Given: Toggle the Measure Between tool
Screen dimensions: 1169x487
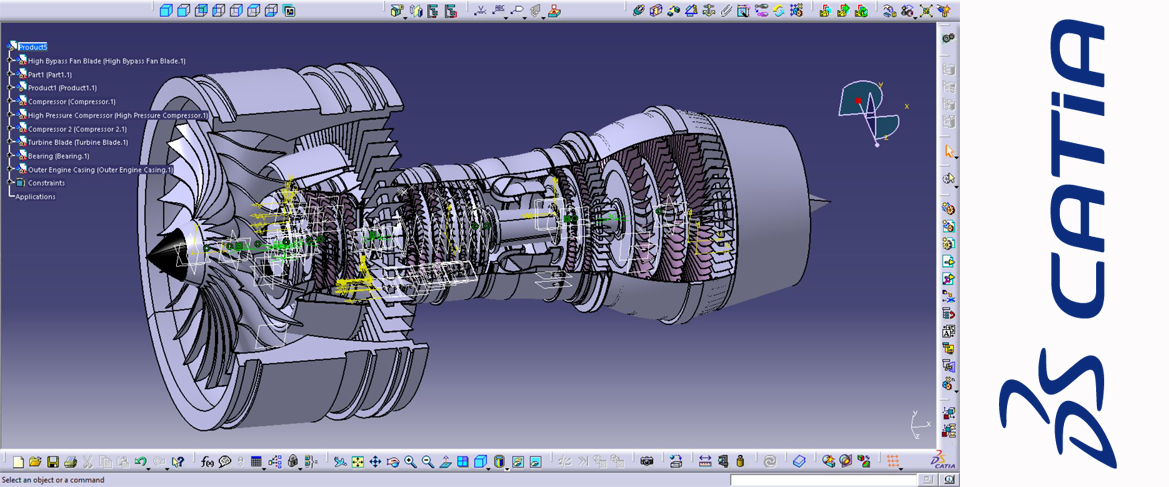Looking at the screenshot, I should [x=705, y=462].
